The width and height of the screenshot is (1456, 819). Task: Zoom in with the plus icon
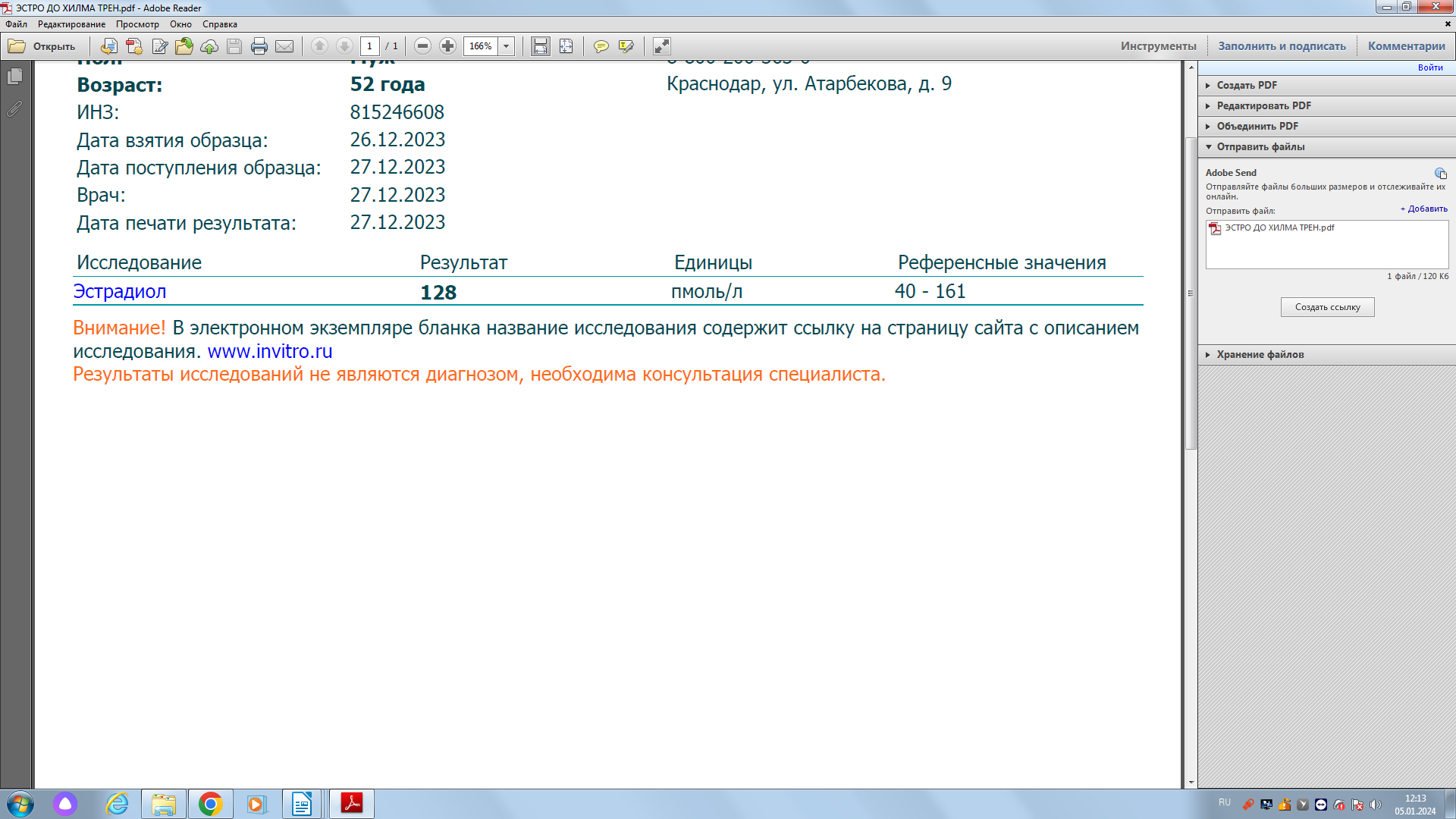pyautogui.click(x=448, y=46)
